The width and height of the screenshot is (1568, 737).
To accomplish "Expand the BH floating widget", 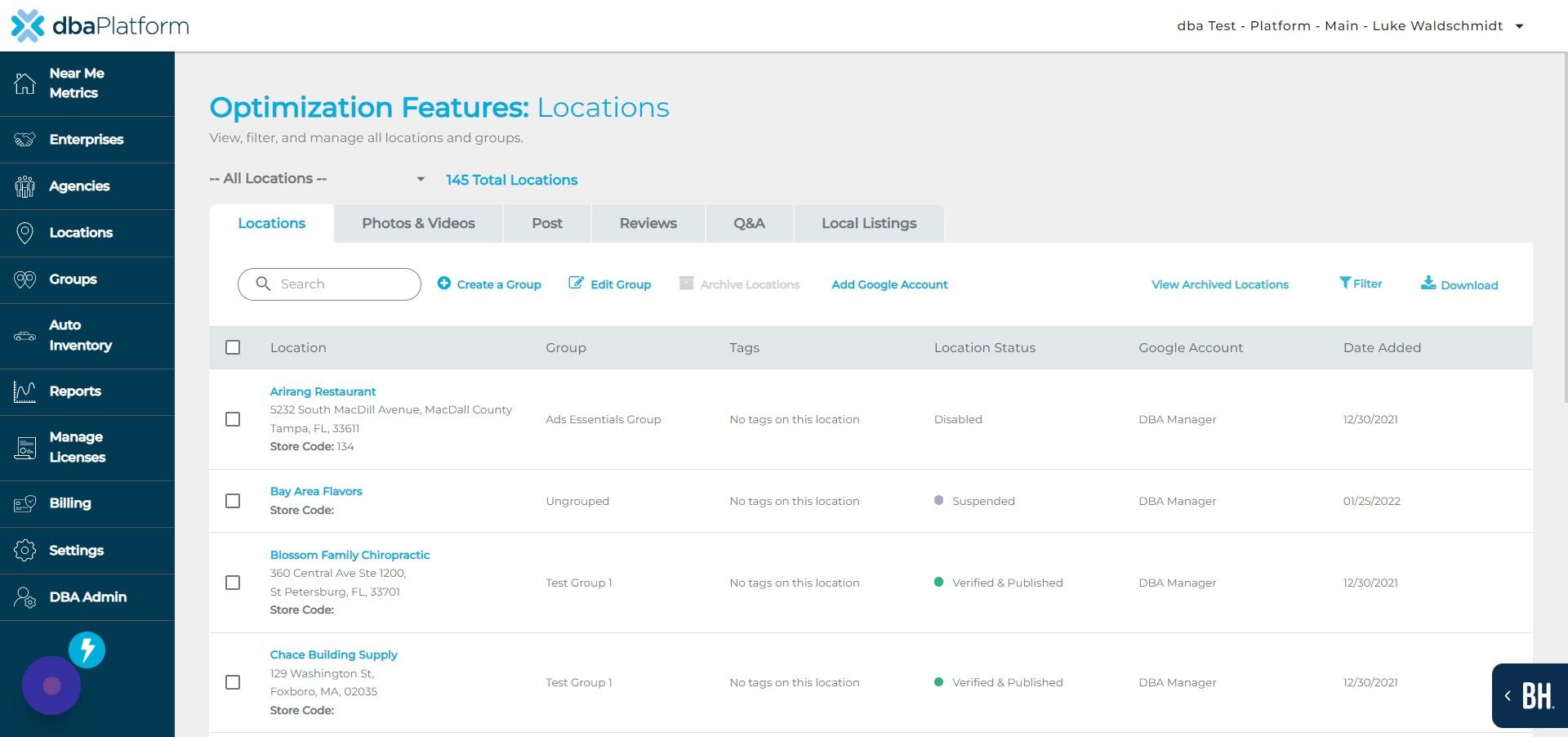I will pyautogui.click(x=1530, y=695).
